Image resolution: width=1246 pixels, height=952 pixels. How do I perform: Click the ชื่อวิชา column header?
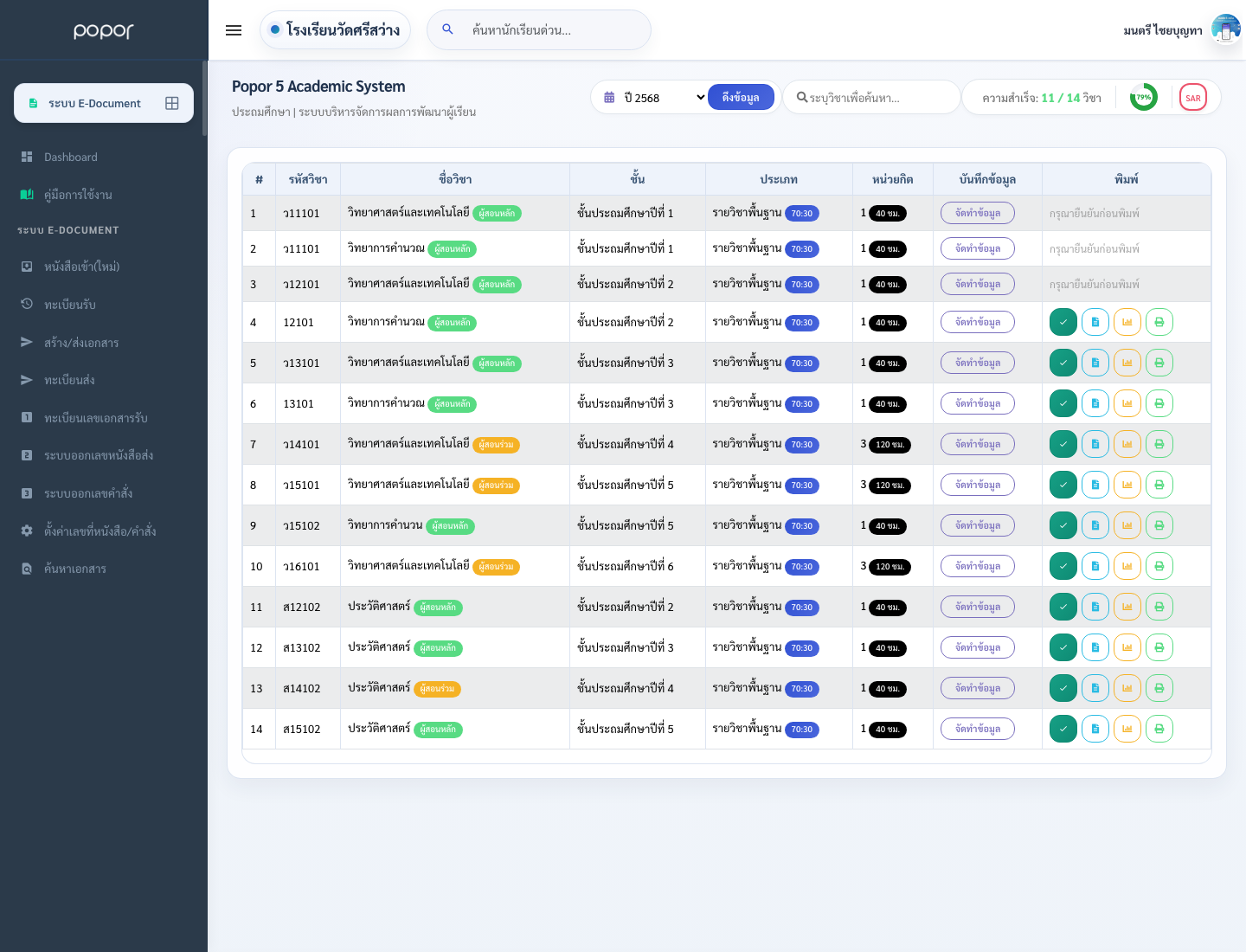(x=455, y=179)
